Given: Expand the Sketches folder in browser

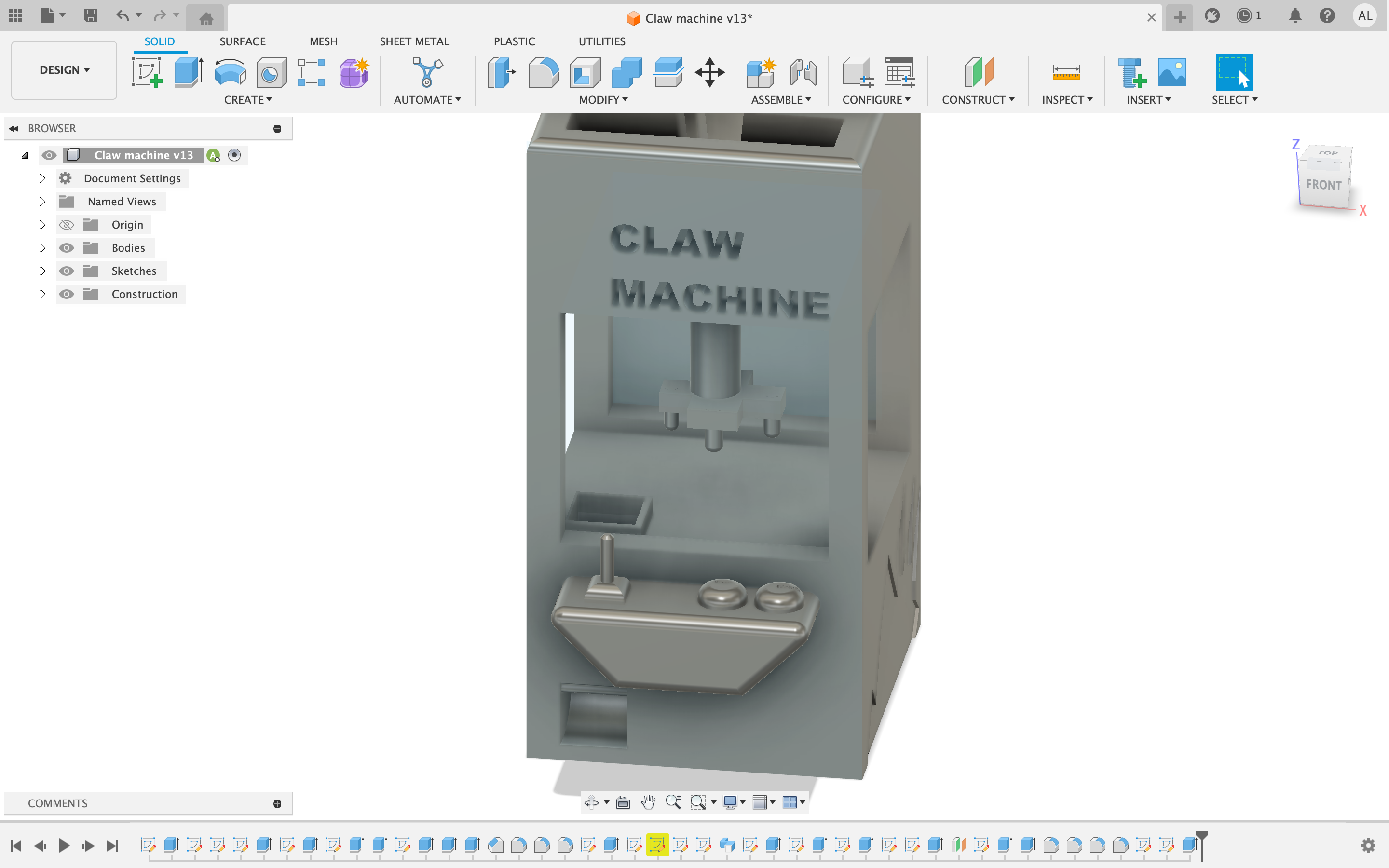Looking at the screenshot, I should pos(42,270).
